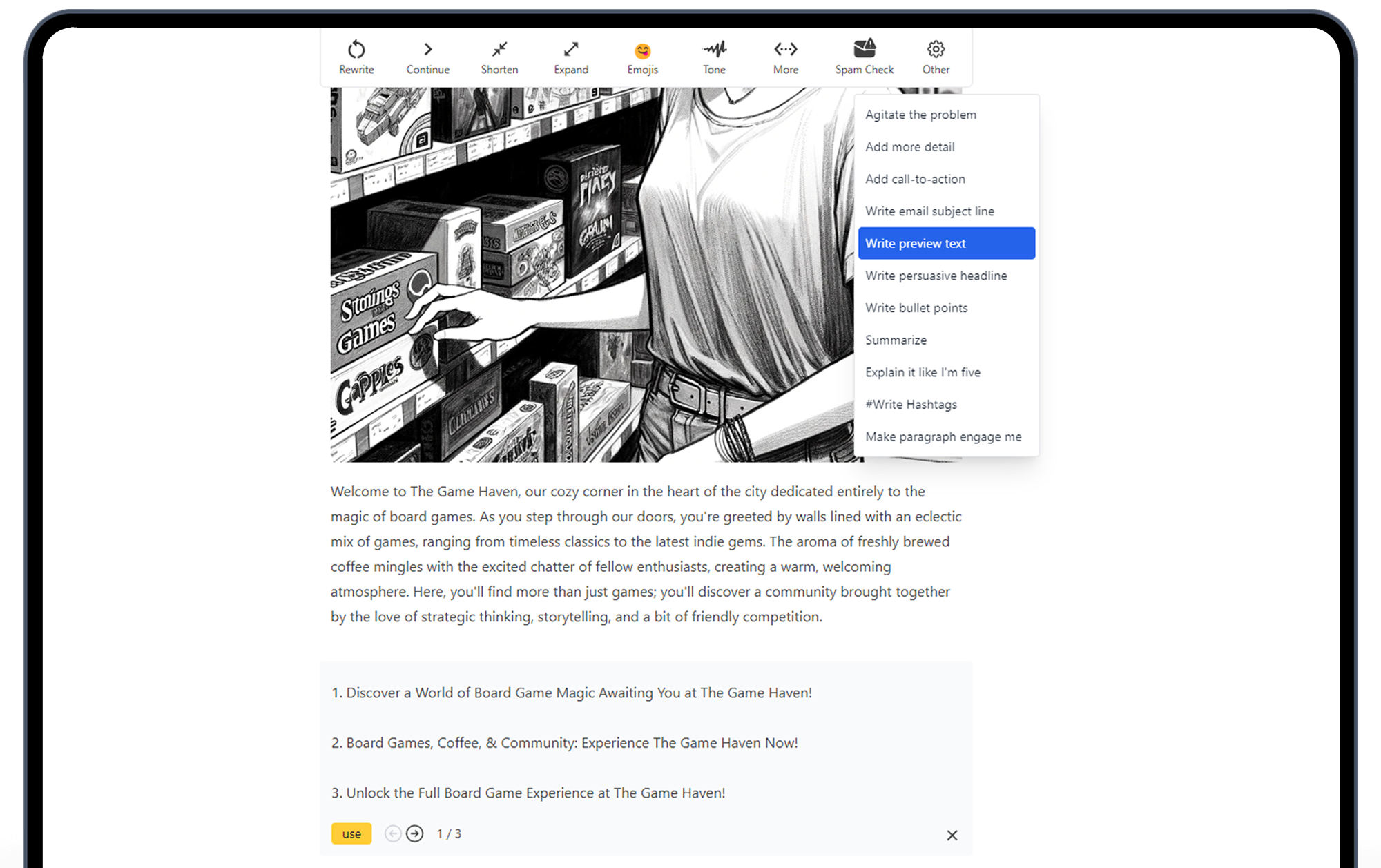Select Agitate the problem option

point(920,115)
